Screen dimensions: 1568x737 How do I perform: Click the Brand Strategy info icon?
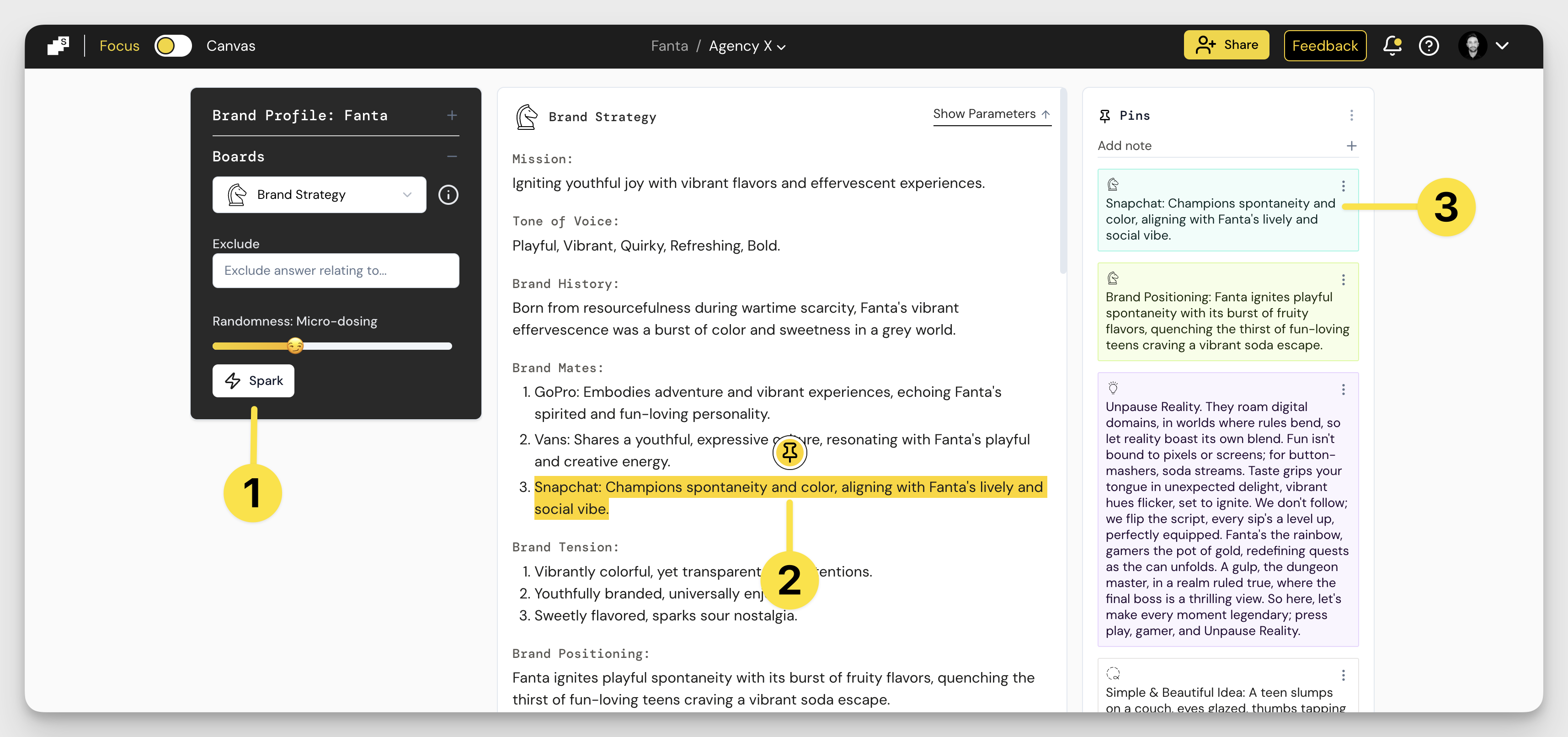point(448,195)
